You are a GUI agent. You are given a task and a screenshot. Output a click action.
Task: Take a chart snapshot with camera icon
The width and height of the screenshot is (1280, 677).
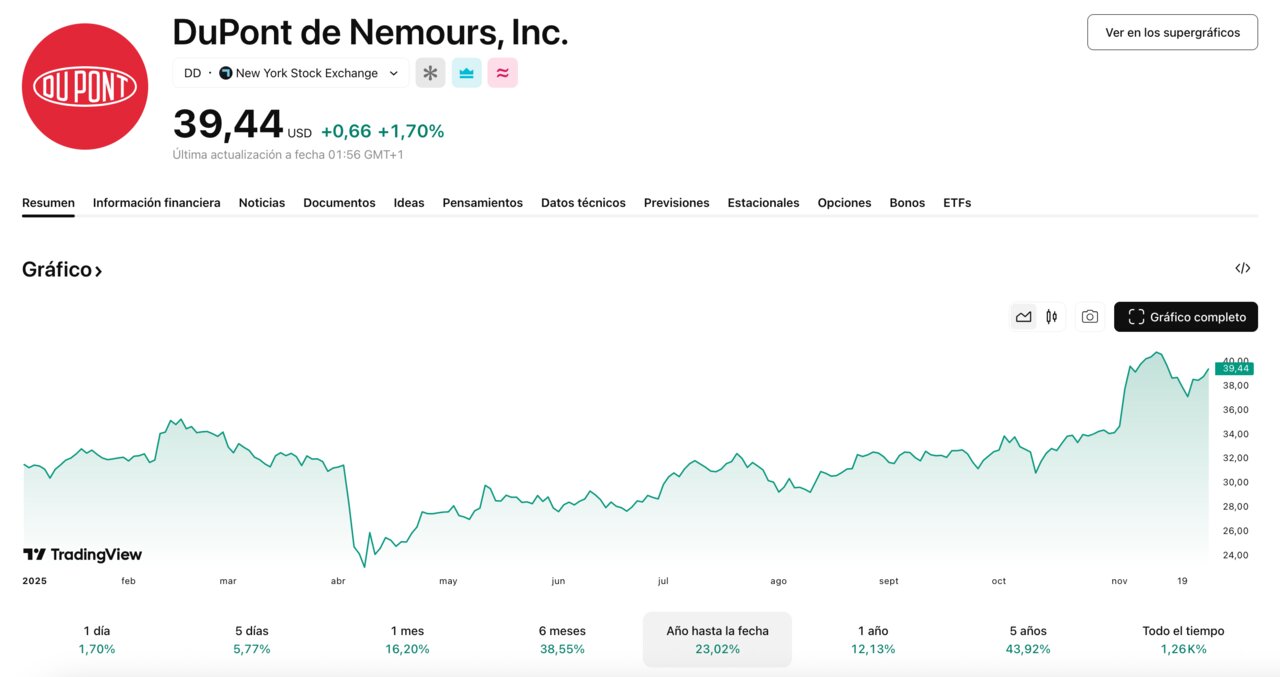(x=1089, y=317)
